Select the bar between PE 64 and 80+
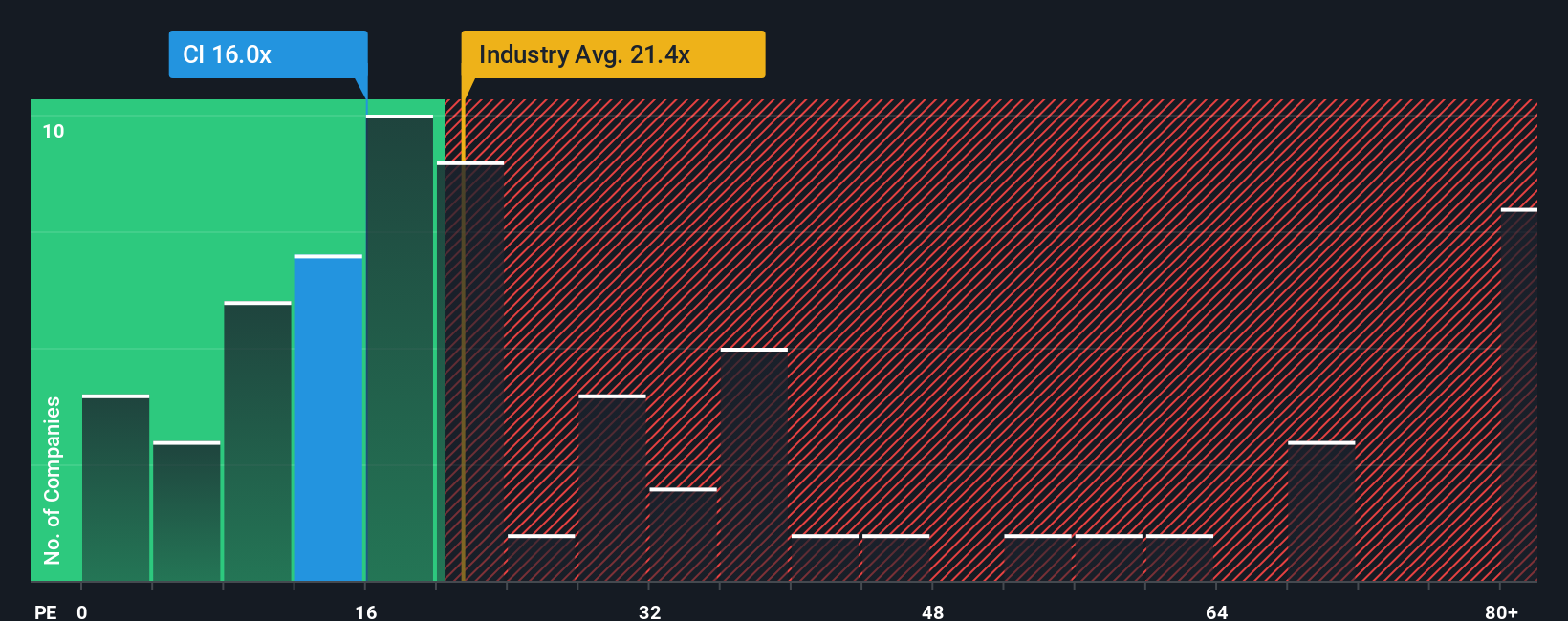This screenshot has width=1568, height=621. [1321, 511]
